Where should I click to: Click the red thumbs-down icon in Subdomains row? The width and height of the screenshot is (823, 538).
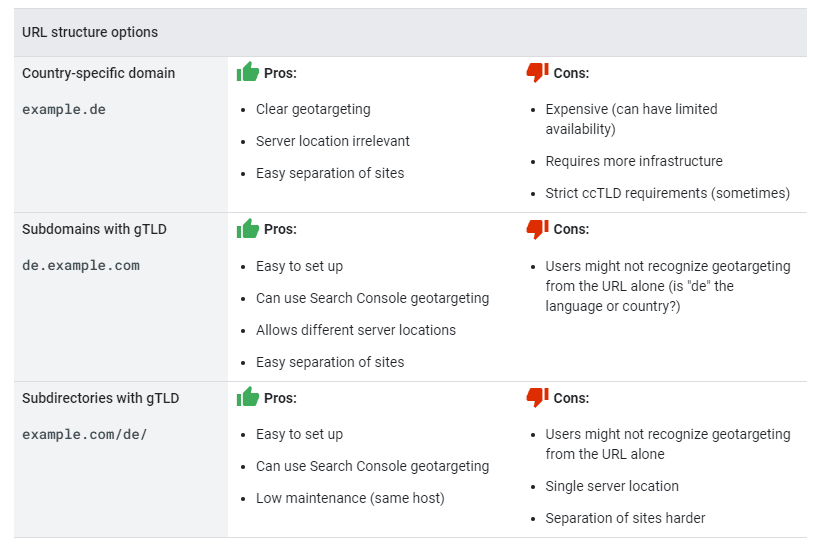[537, 229]
